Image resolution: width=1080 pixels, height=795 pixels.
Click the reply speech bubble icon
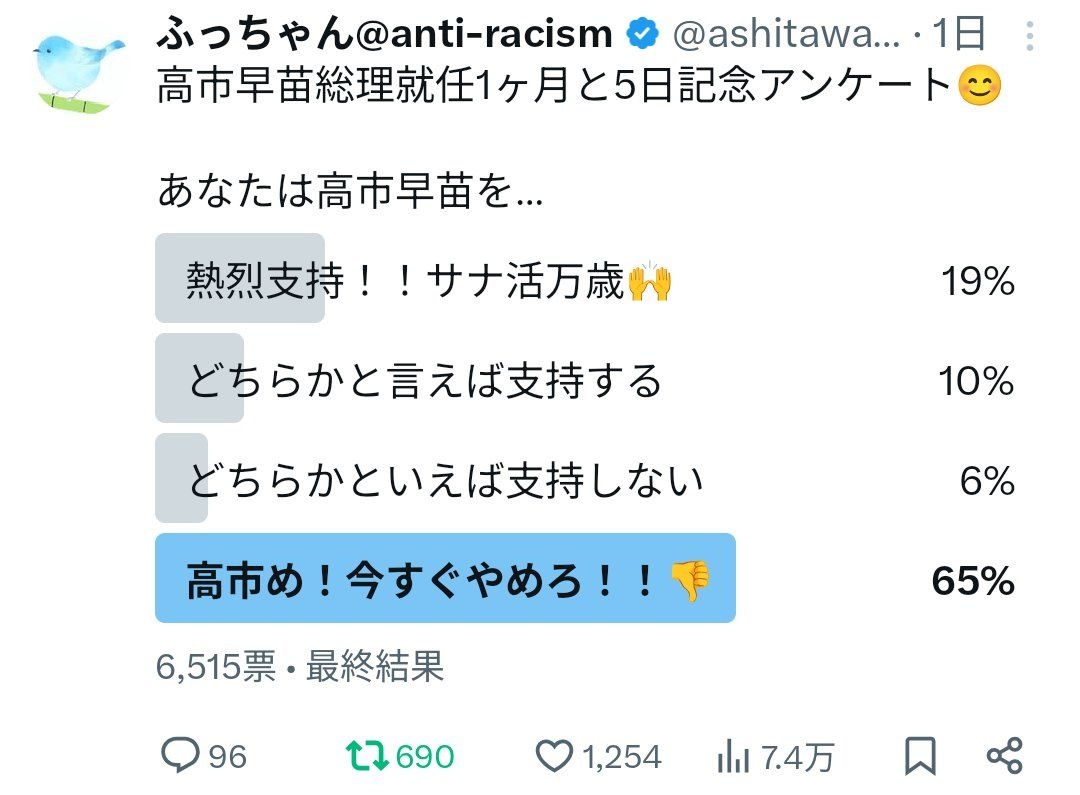click(181, 756)
